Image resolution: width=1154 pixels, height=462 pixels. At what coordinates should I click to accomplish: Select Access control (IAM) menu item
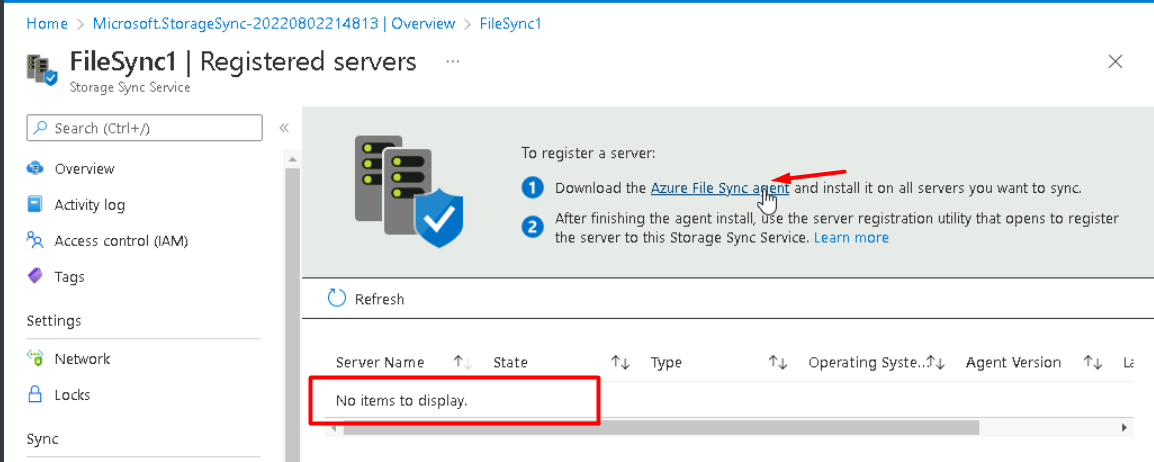[121, 241]
